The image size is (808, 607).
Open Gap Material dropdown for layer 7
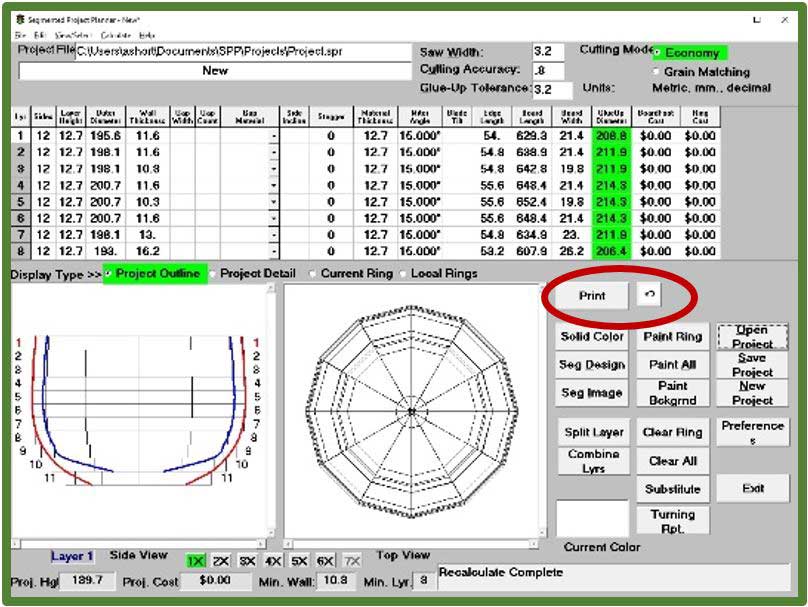click(x=275, y=235)
